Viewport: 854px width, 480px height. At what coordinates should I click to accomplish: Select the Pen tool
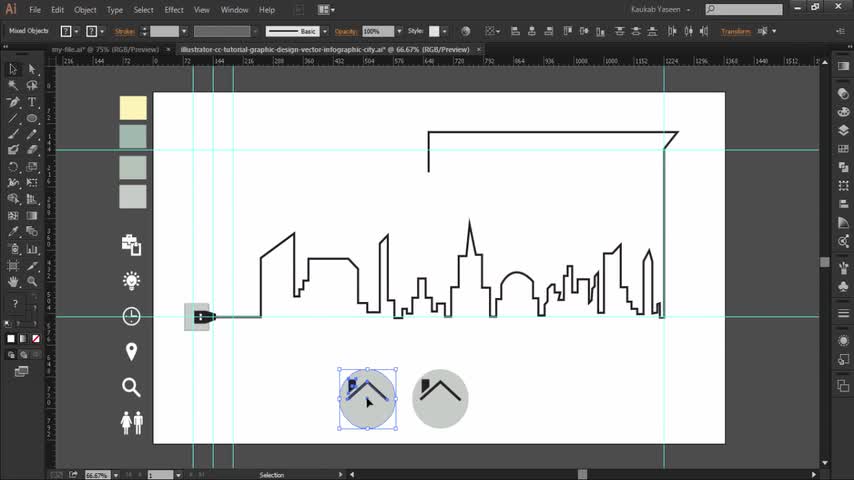pos(13,102)
